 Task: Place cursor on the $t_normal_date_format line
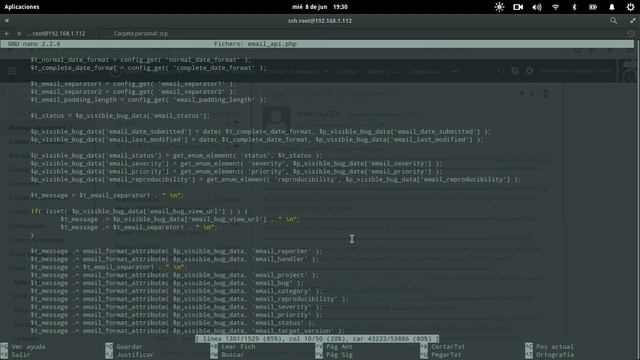pos(140,60)
